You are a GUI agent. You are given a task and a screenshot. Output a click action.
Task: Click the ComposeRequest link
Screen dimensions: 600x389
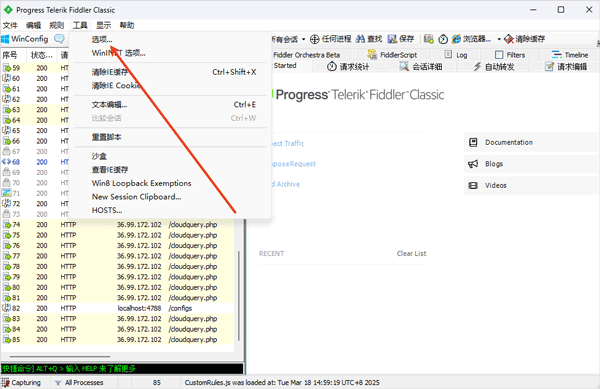point(293,164)
